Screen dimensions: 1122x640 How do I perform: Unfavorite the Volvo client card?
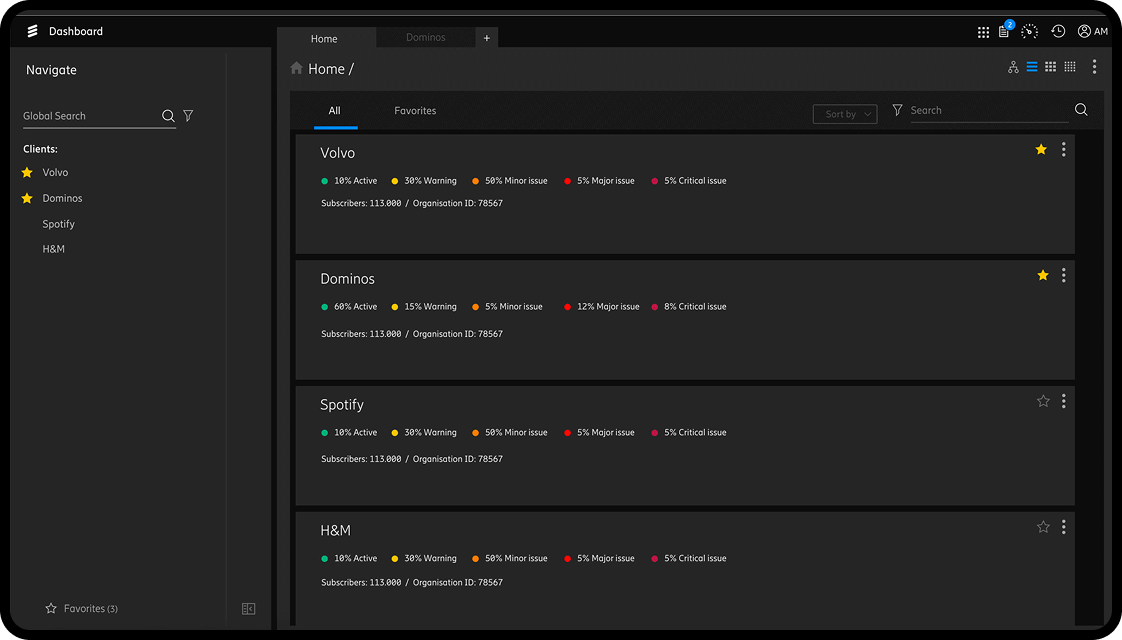[x=1040, y=149]
